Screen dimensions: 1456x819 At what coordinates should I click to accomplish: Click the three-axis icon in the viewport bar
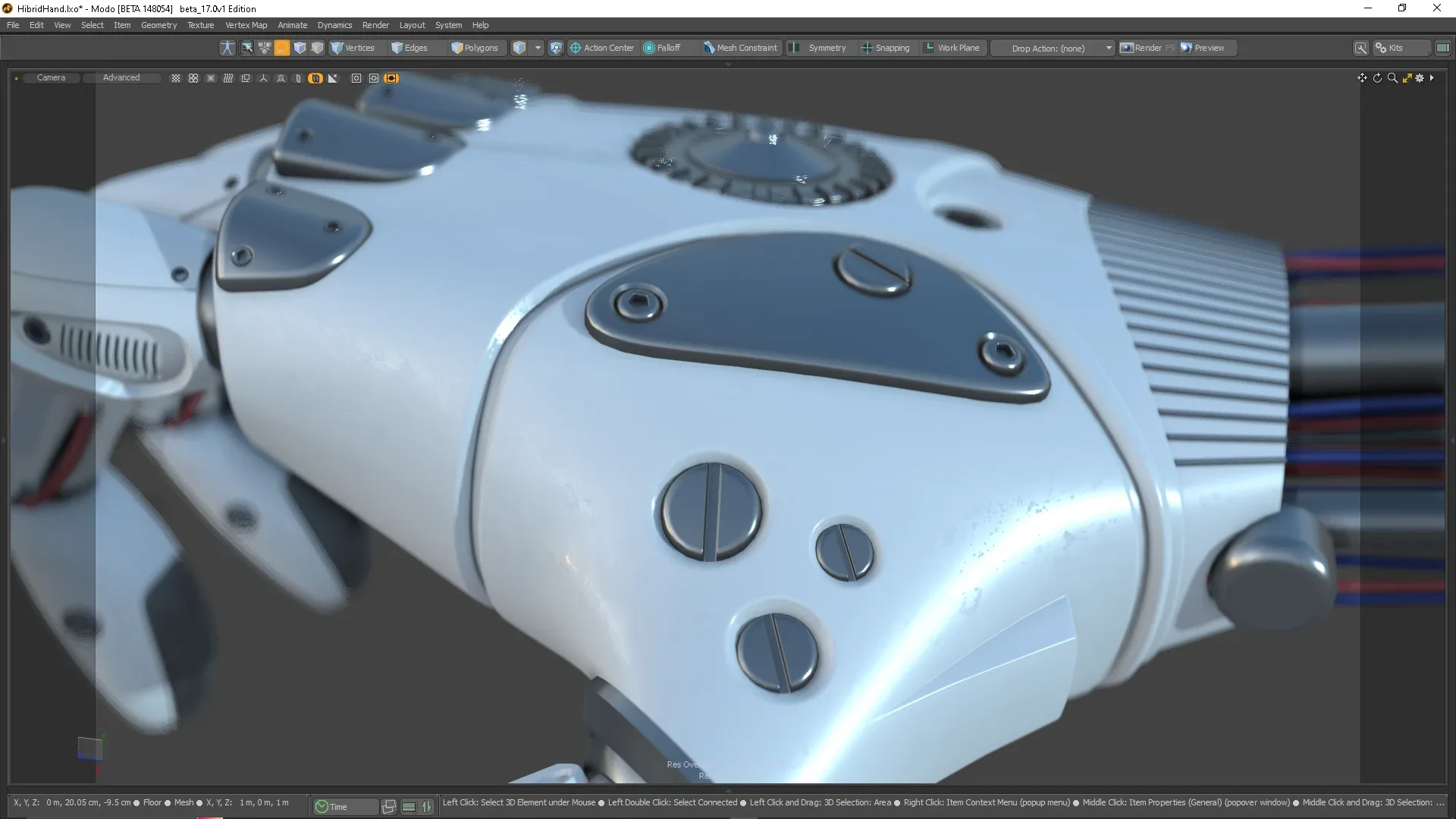pos(263,78)
